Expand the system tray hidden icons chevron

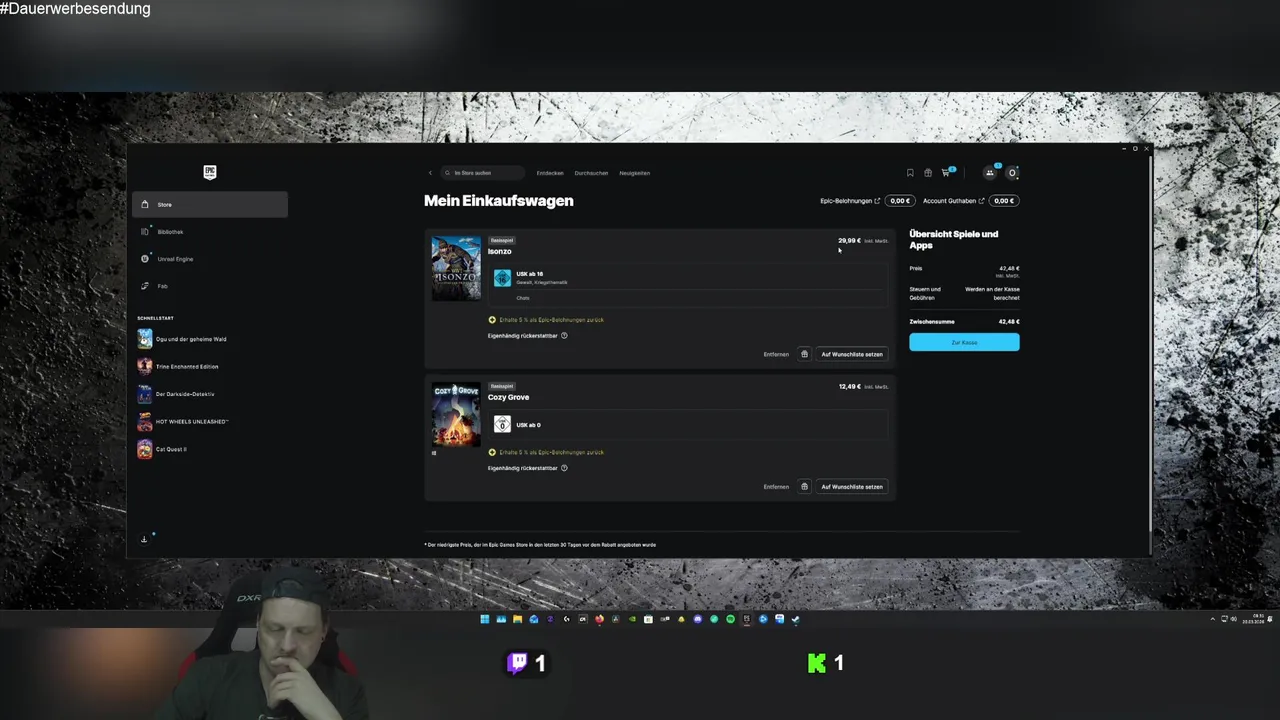[1212, 619]
